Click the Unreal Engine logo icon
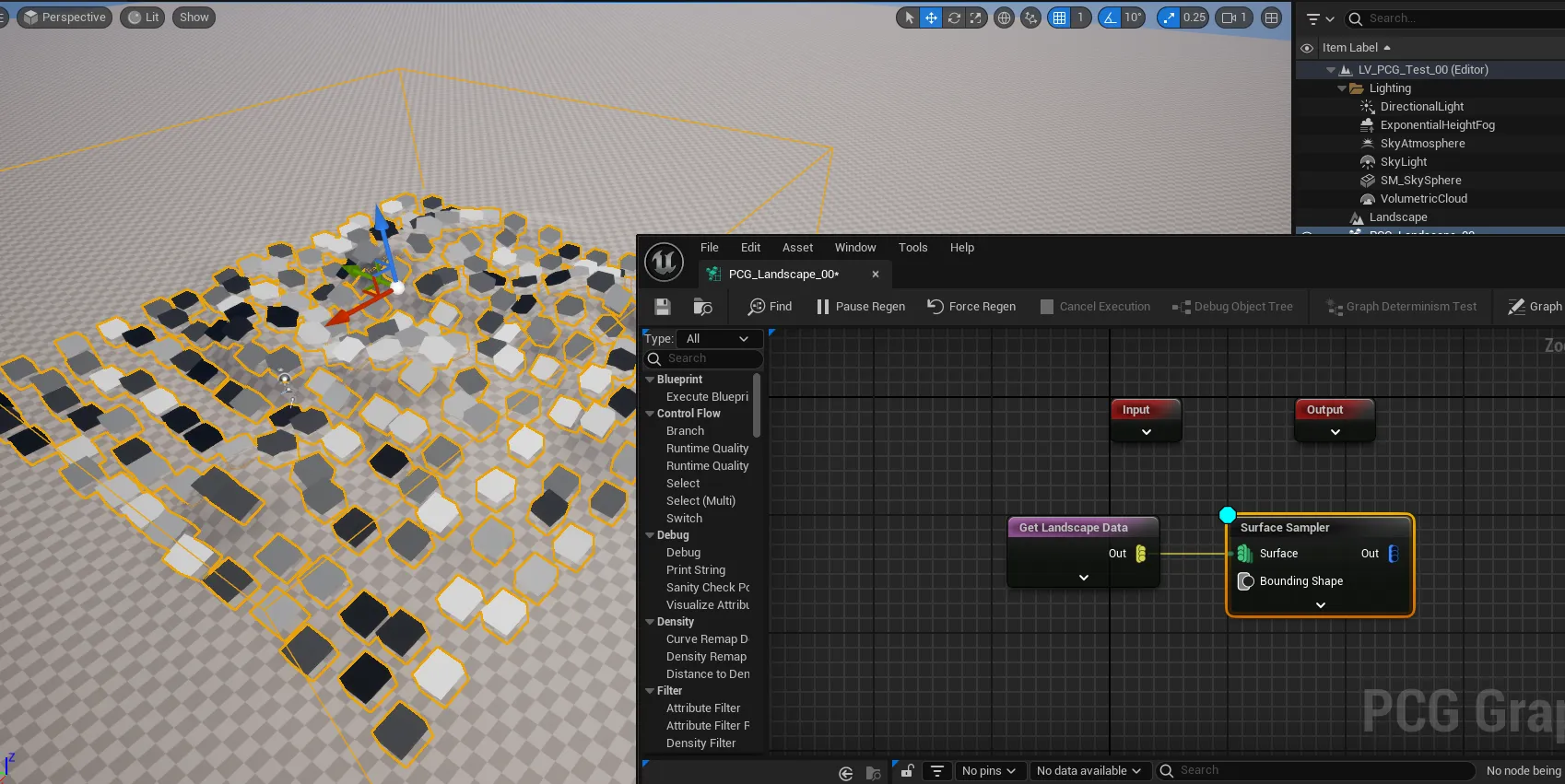Viewport: 1565px width, 784px height. [664, 263]
